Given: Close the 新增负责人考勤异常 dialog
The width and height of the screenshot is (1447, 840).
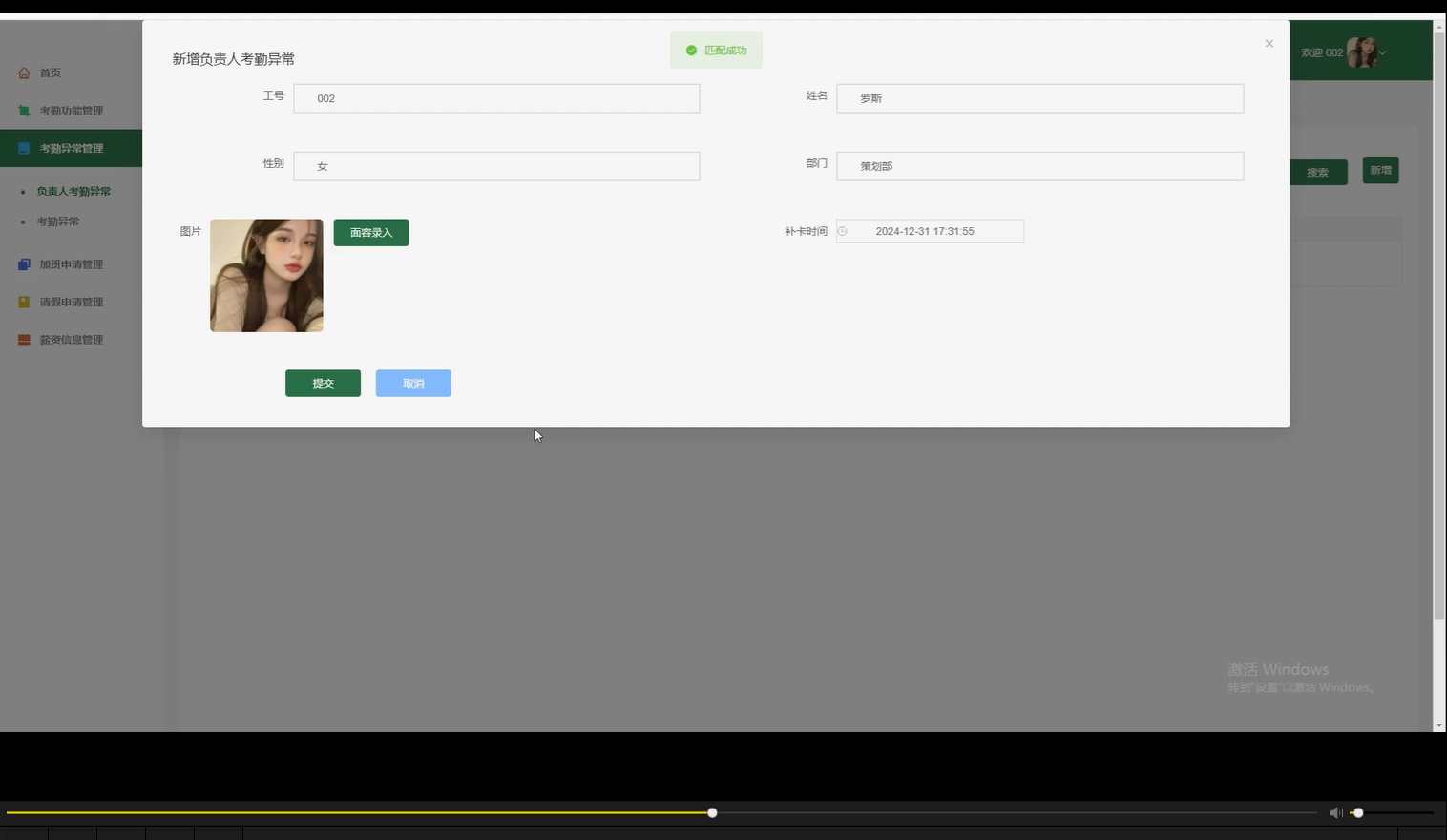Looking at the screenshot, I should click(x=1269, y=43).
